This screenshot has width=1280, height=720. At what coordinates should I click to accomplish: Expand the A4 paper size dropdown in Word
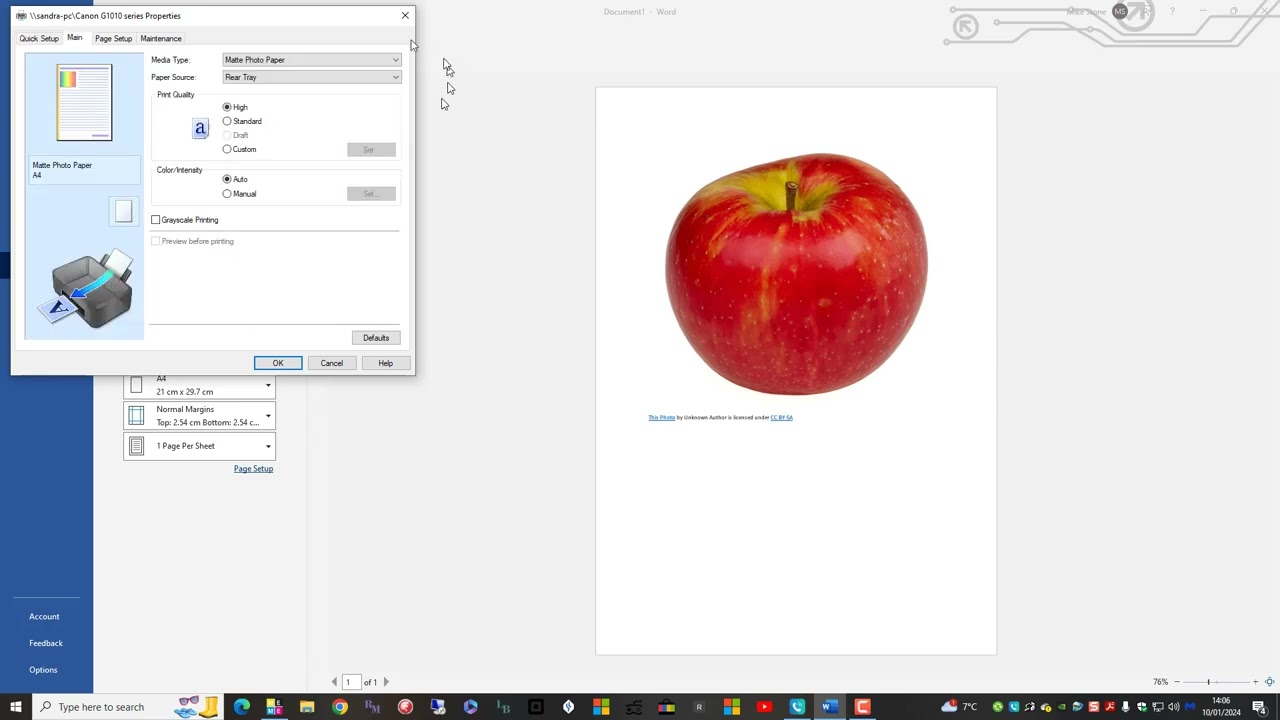pyautogui.click(x=199, y=385)
